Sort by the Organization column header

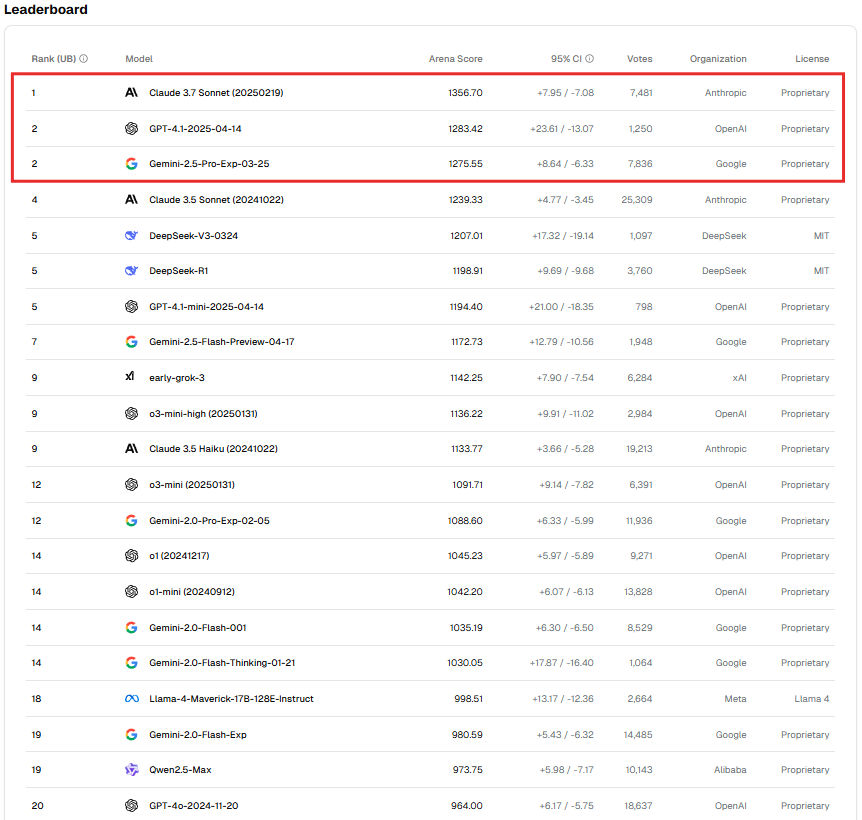tap(718, 59)
